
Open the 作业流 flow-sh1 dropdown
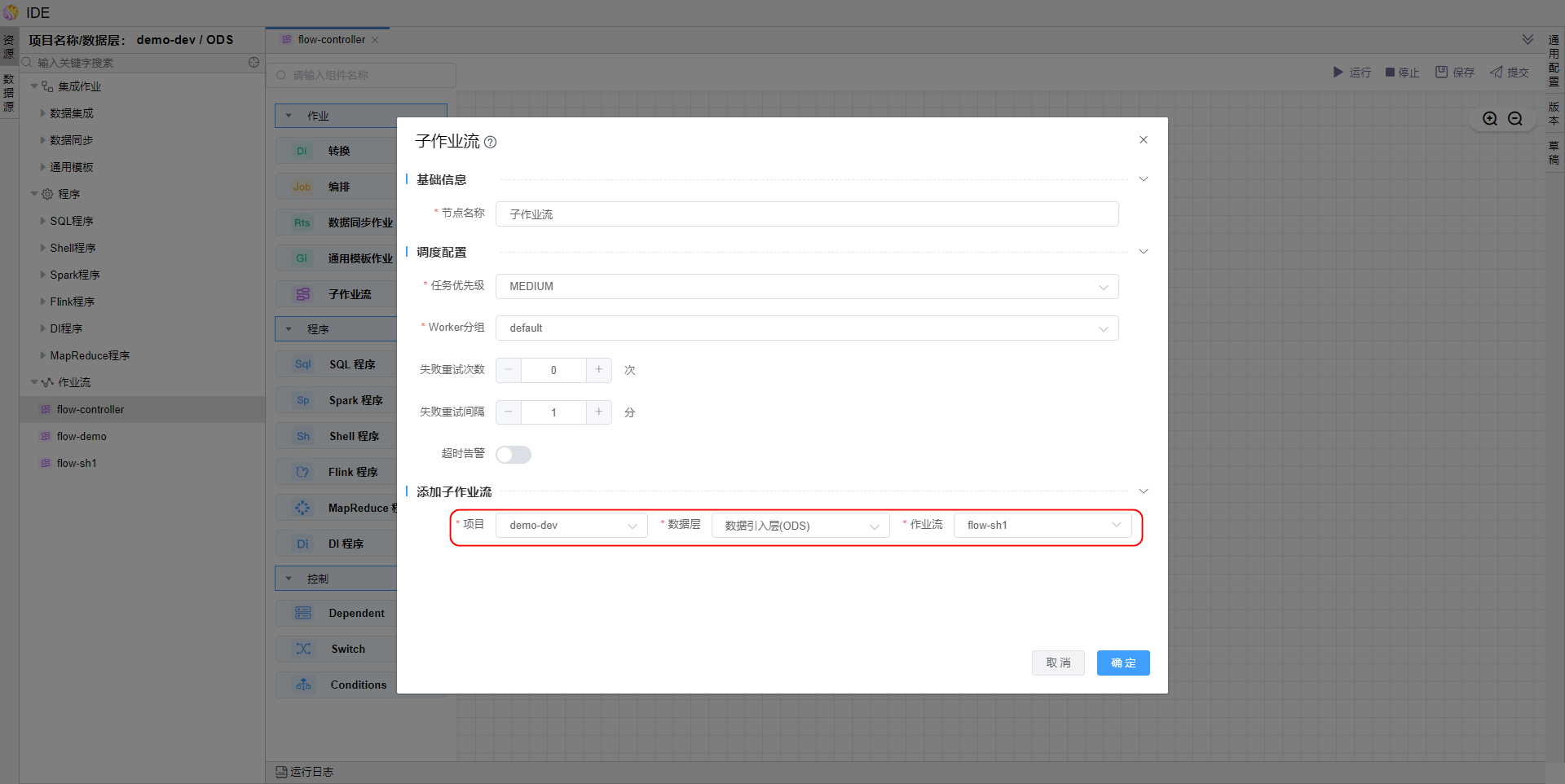tap(1042, 526)
